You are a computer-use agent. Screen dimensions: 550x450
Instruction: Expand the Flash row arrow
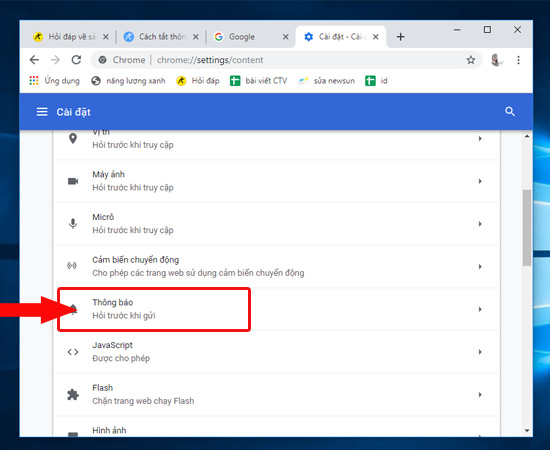click(x=480, y=395)
